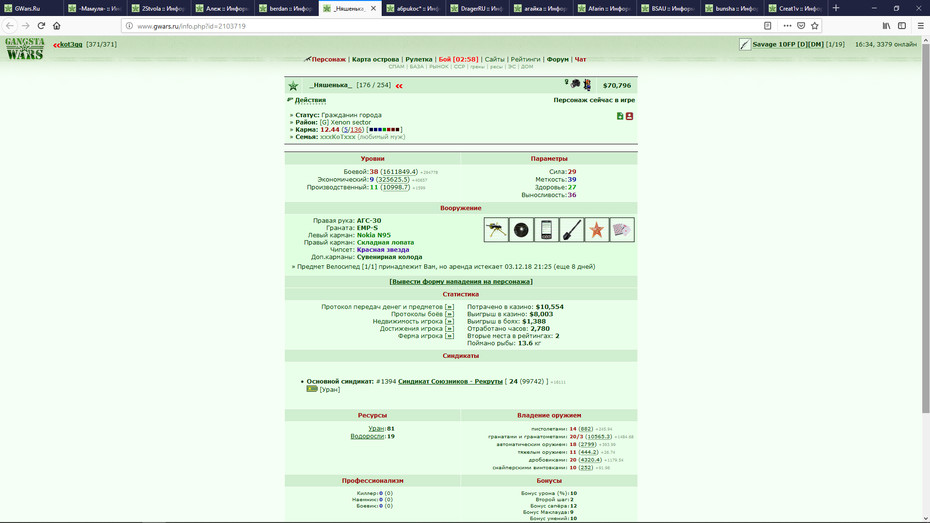The width and height of the screenshot is (930, 523).
Task: Switch to the BSAU tab
Action: point(668,8)
